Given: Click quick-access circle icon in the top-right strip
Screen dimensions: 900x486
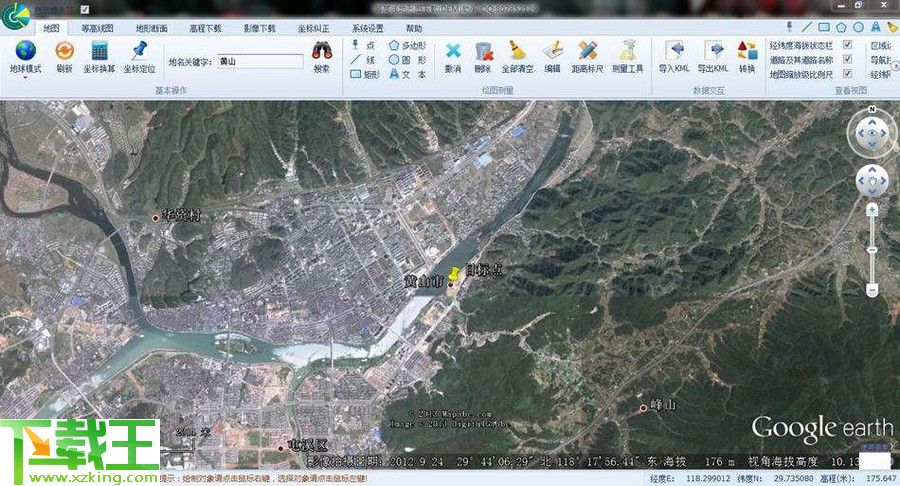Looking at the screenshot, I should pyautogui.click(x=859, y=27).
